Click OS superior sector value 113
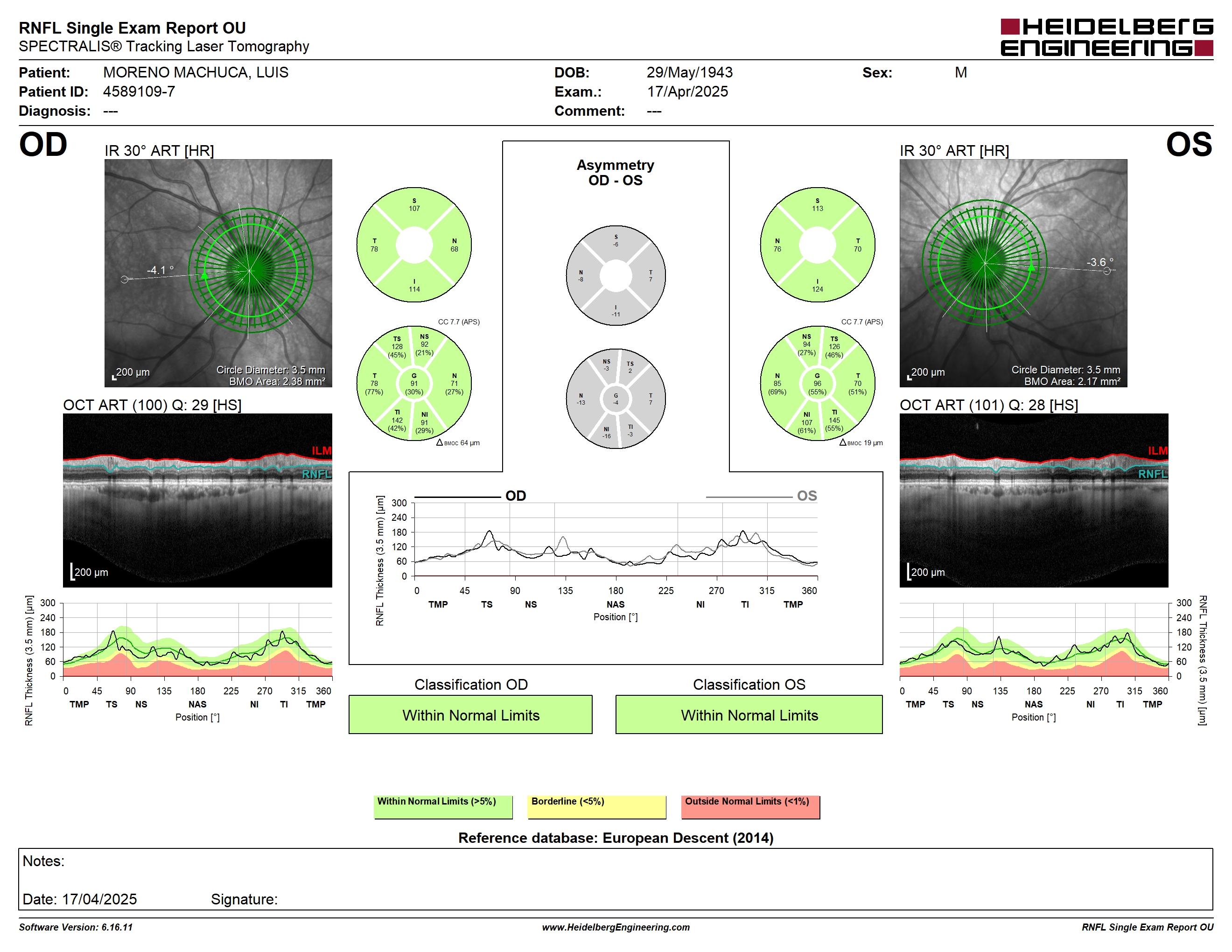This screenshot has width=1232, height=952. (818, 209)
